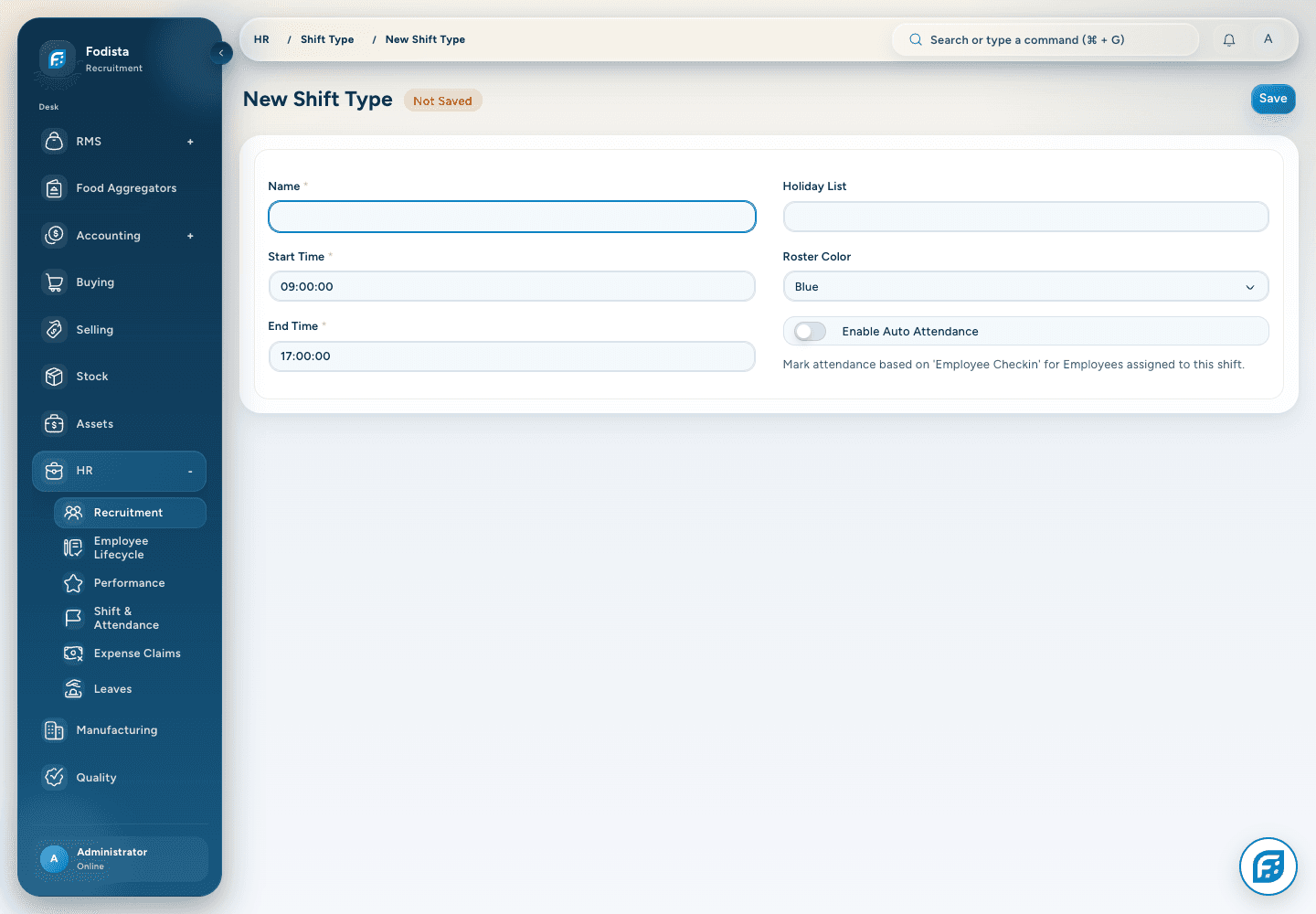Open Employee Lifecycle submenu item
The image size is (1316, 914).
pyautogui.click(x=130, y=548)
